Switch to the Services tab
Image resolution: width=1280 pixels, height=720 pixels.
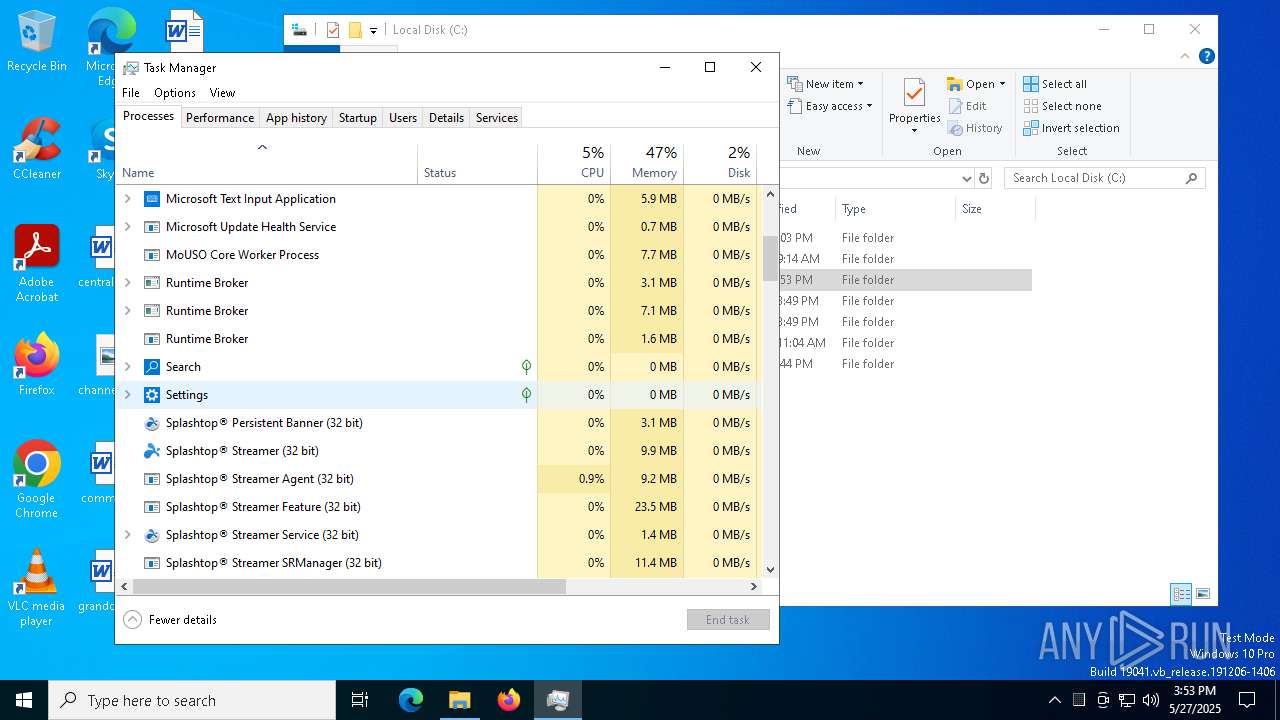(x=497, y=118)
